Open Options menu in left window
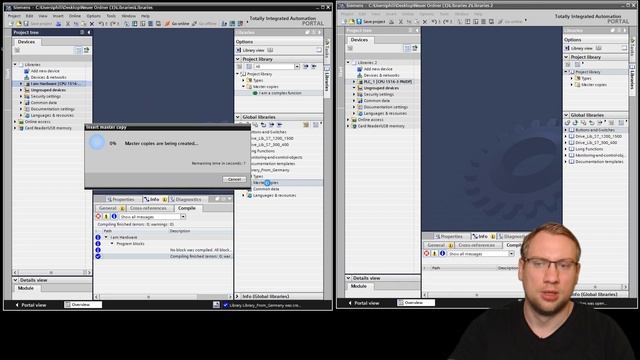The width and height of the screenshot is (640, 360). 93,16
